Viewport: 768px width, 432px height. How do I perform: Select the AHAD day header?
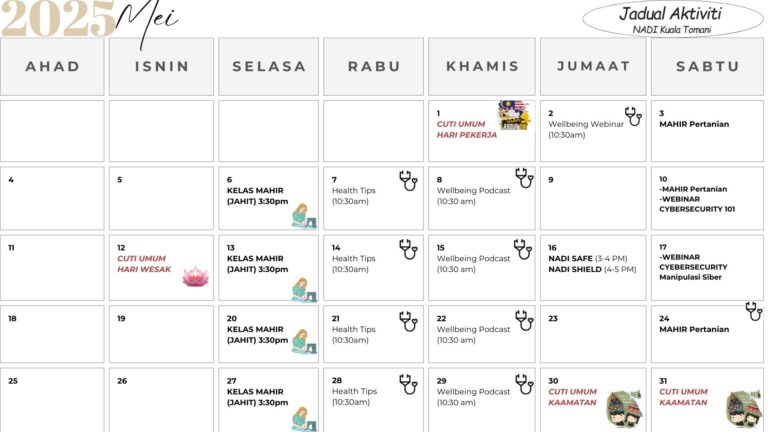pyautogui.click(x=52, y=67)
